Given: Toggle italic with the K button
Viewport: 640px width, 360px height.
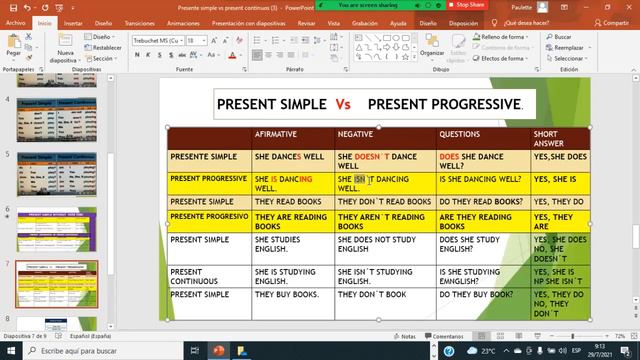Looking at the screenshot, I should pos(148,55).
